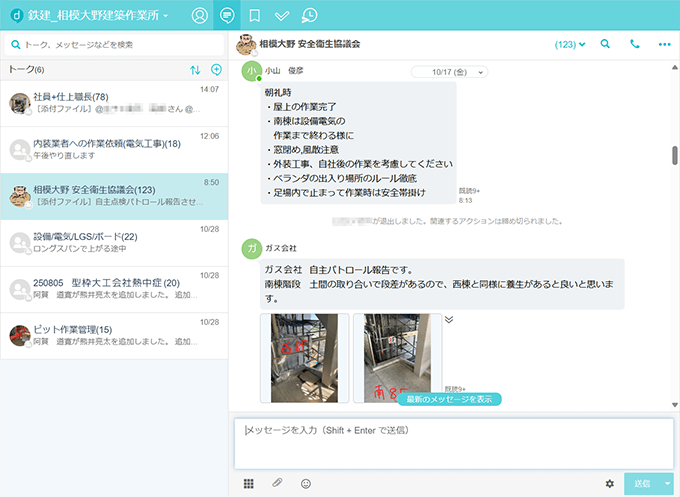The height and width of the screenshot is (497, 680).
Task: Click group avatar of 250805 型枠大工会社熱中症 talk
Action: 20,289
